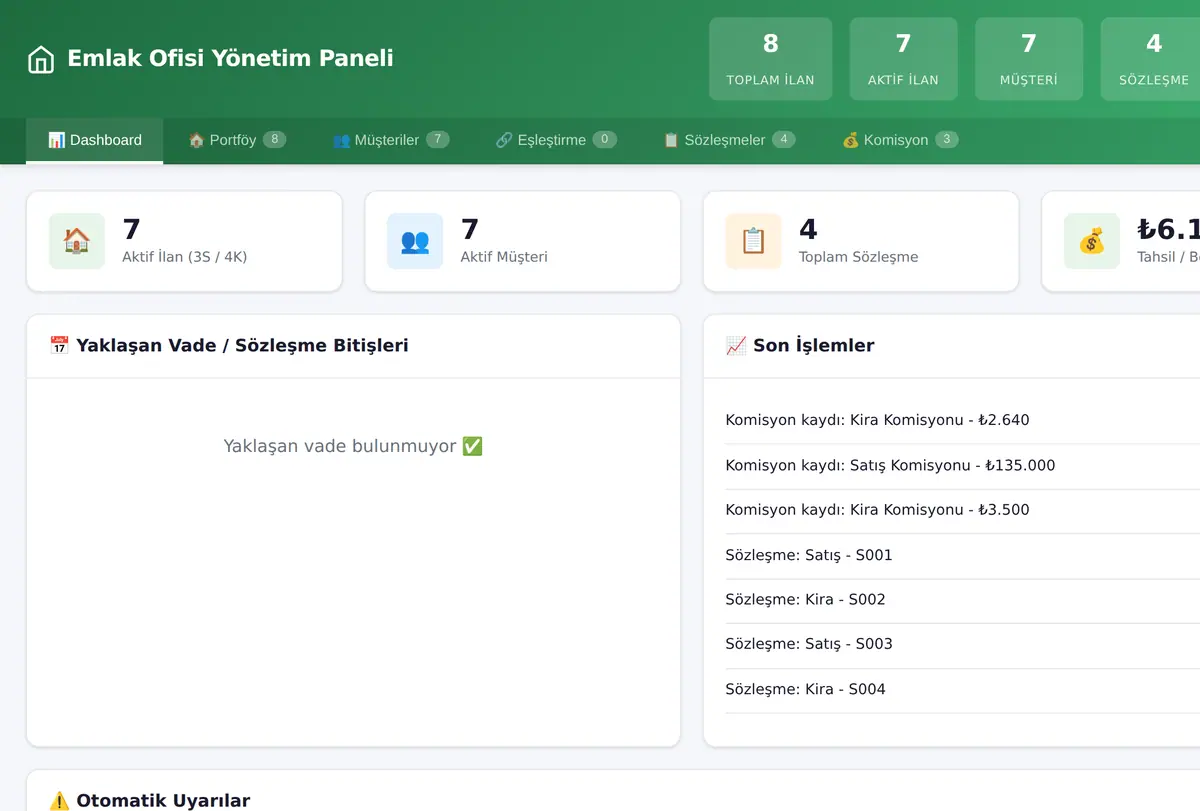Click the Emlak Ofisi Yönetim Paneli title
The image size is (1200, 811).
(x=230, y=58)
